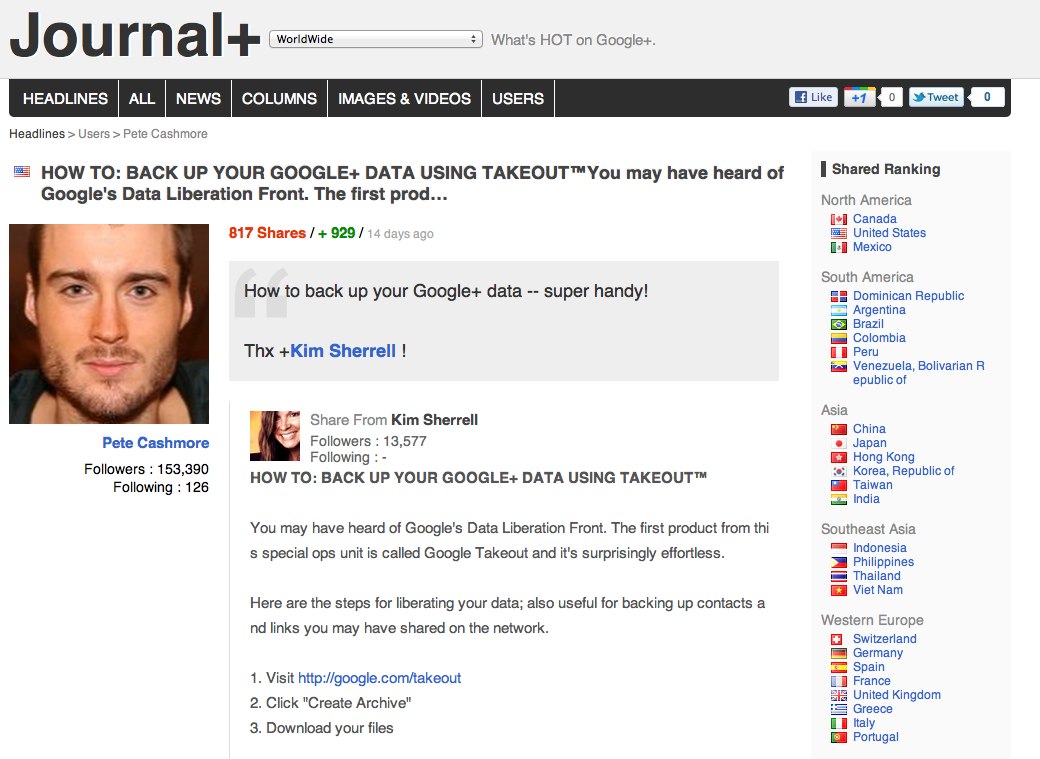Click the Twitter Tweet button

(x=936, y=97)
